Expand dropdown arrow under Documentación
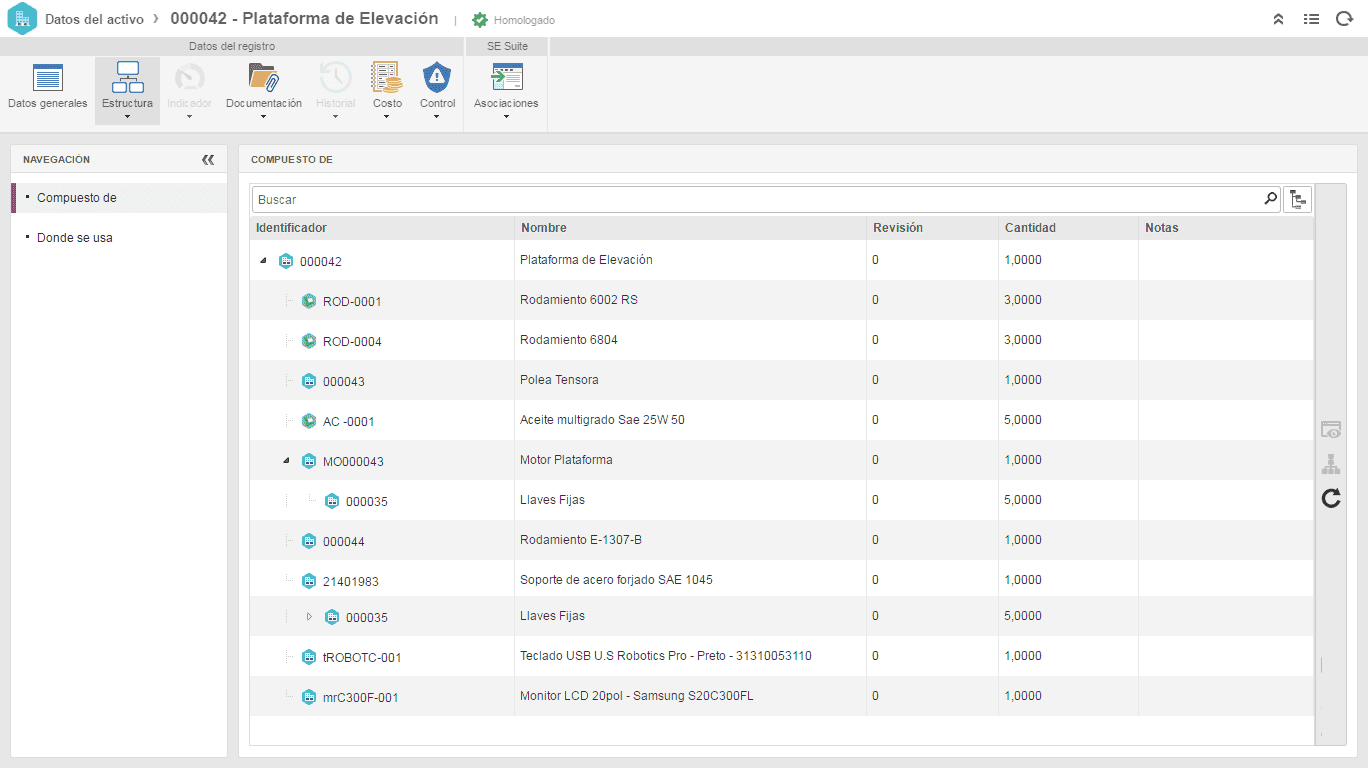Image resolution: width=1368 pixels, height=768 pixels. 263,117
